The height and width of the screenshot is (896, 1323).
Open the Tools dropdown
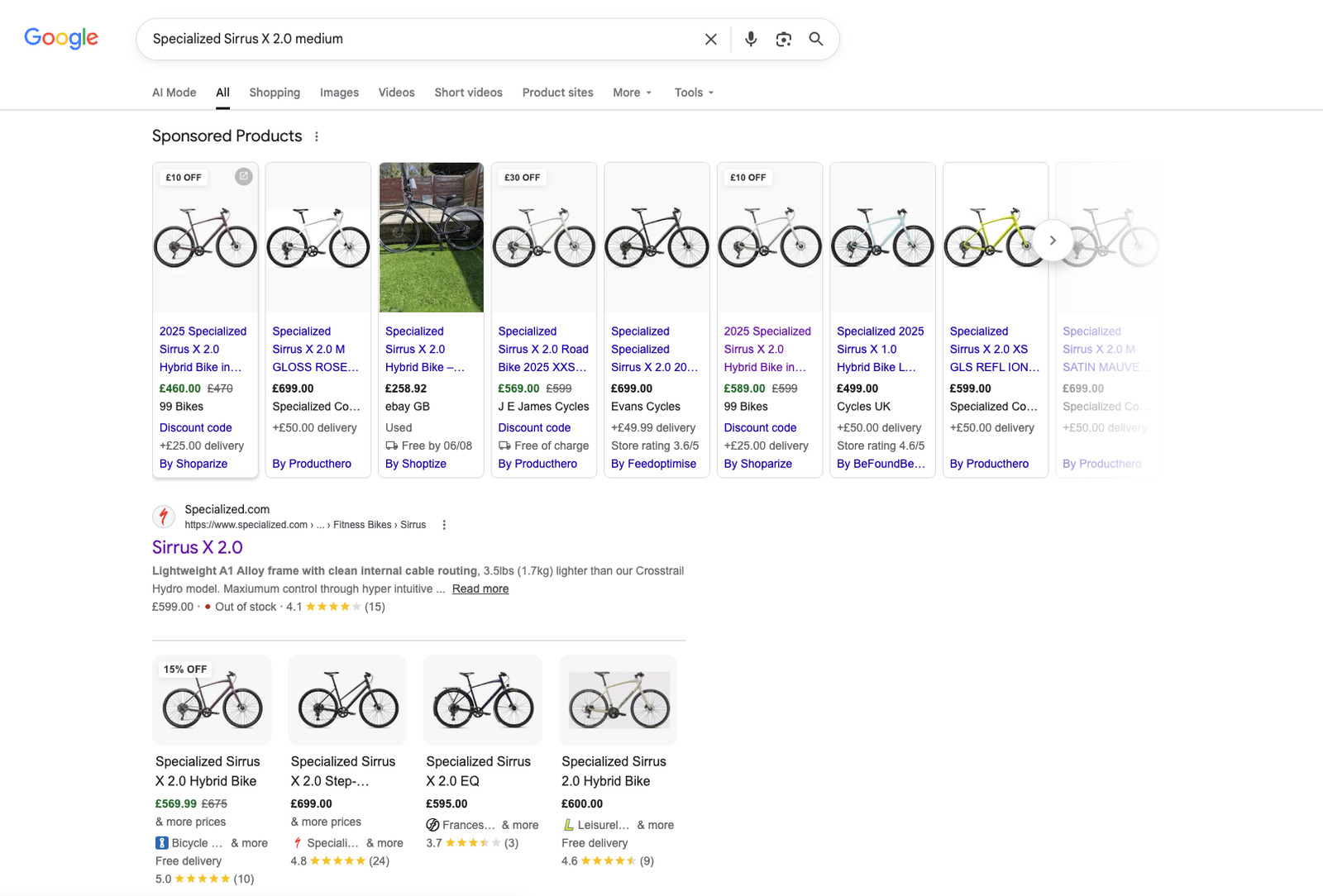pyautogui.click(x=694, y=93)
